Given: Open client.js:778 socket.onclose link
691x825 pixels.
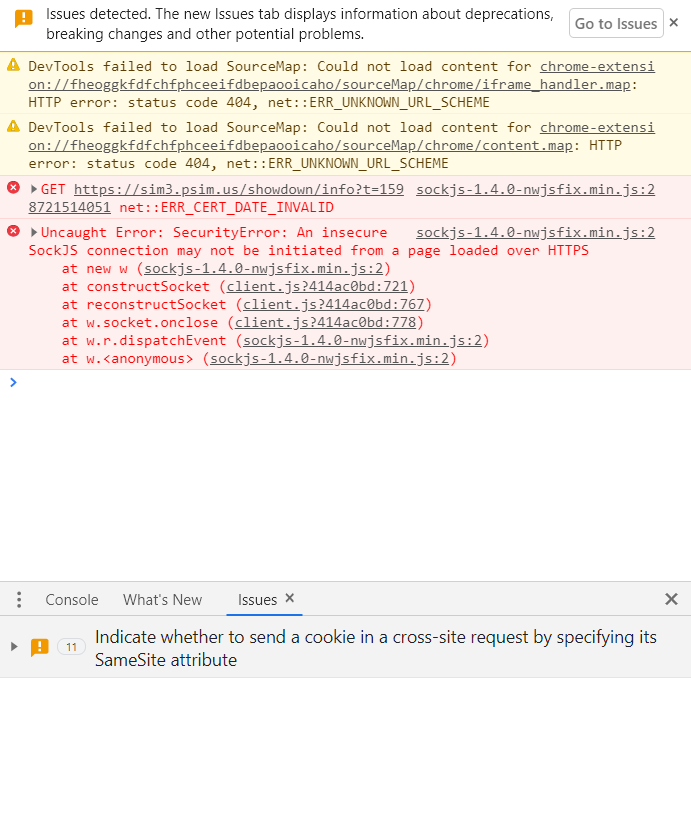Looking at the screenshot, I should click(325, 322).
